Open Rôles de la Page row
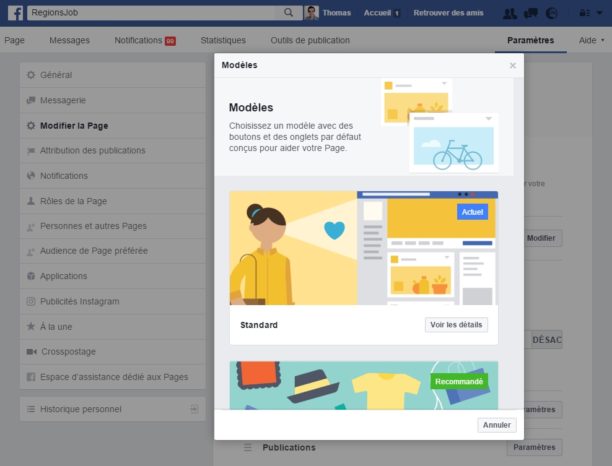Viewport: 612px width, 466px height. coord(112,201)
